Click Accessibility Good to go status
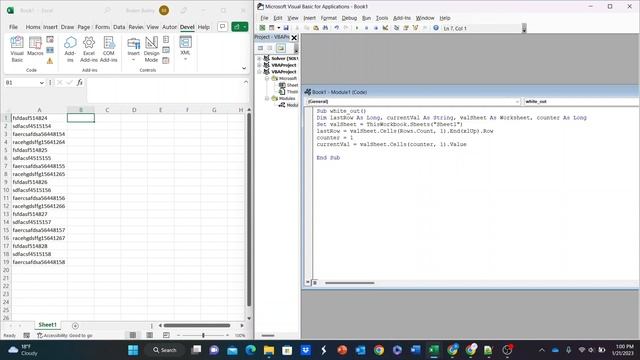The image size is (640, 360). click(x=64, y=336)
